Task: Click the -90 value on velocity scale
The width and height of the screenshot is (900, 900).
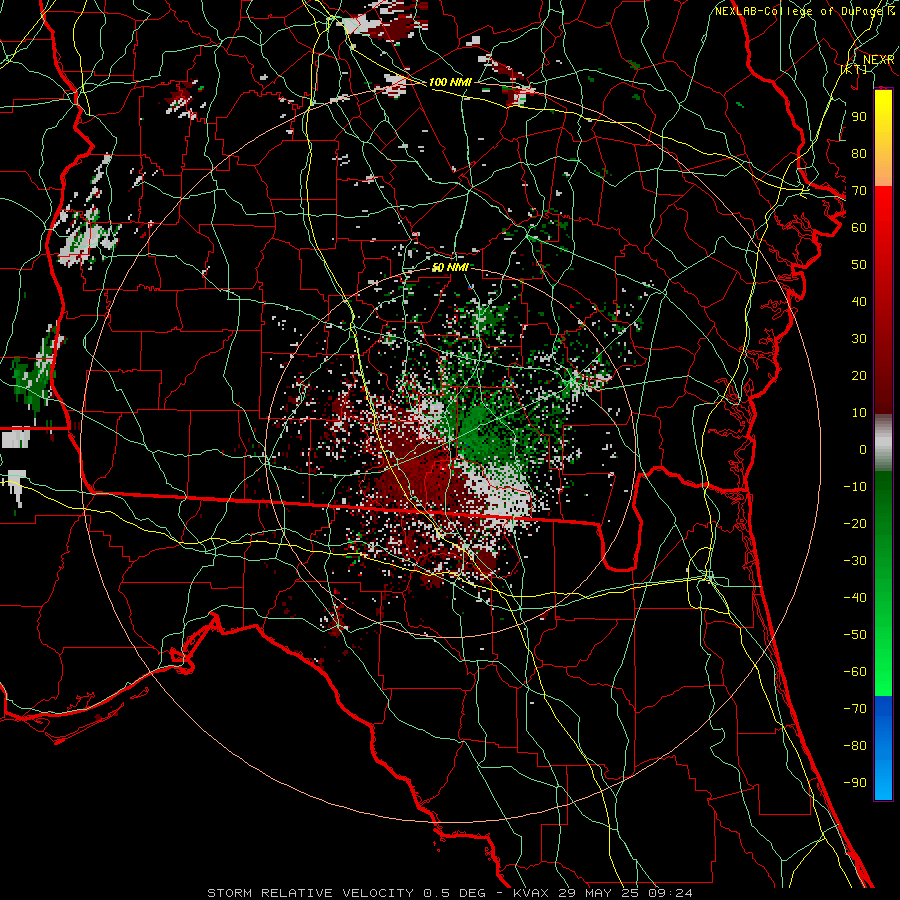Action: pyautogui.click(x=855, y=782)
